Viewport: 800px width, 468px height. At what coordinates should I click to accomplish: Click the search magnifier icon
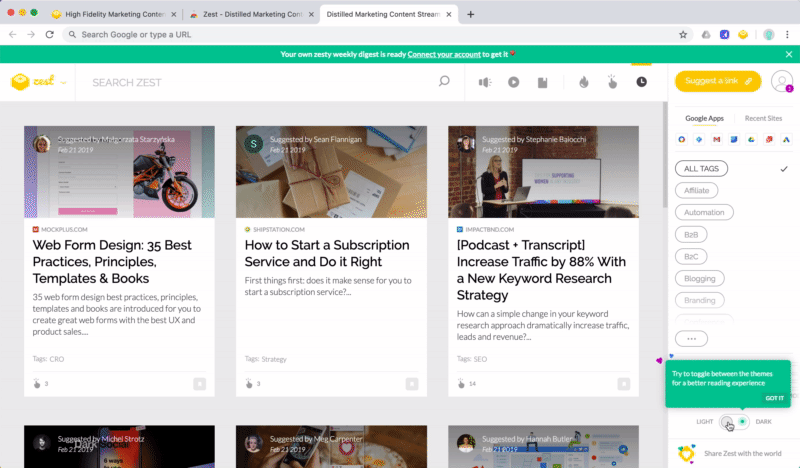click(444, 82)
